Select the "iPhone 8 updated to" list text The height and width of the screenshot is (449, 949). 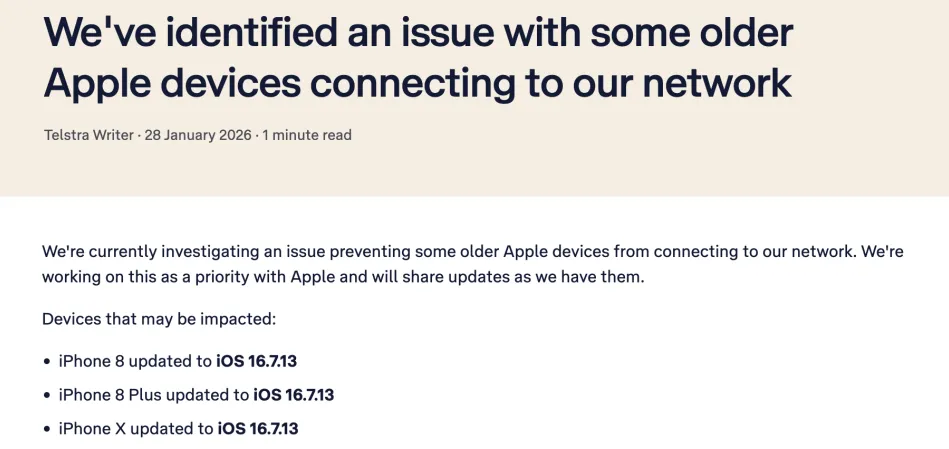135,361
